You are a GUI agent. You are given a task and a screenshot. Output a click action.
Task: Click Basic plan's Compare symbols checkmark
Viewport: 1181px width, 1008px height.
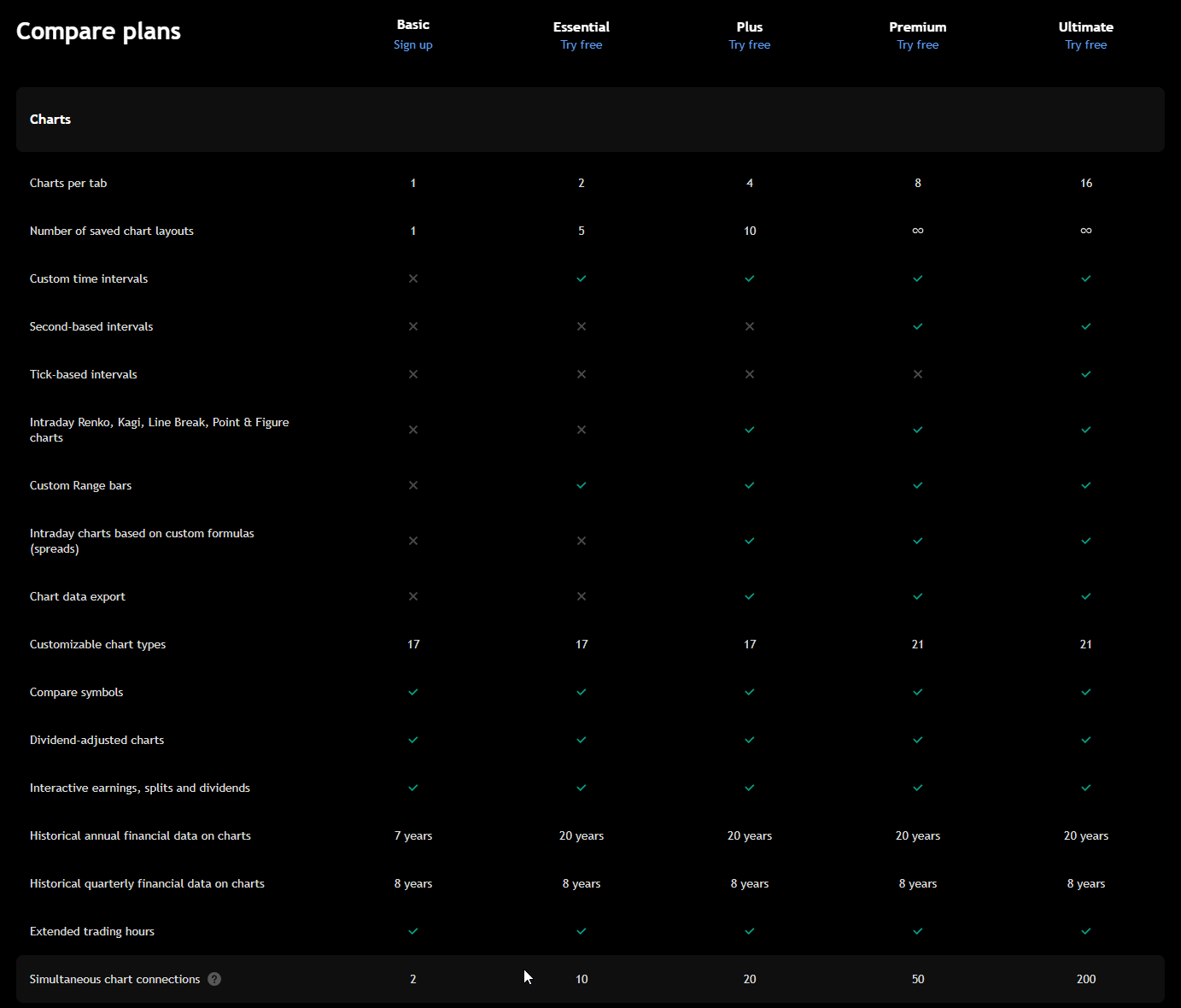pos(413,692)
